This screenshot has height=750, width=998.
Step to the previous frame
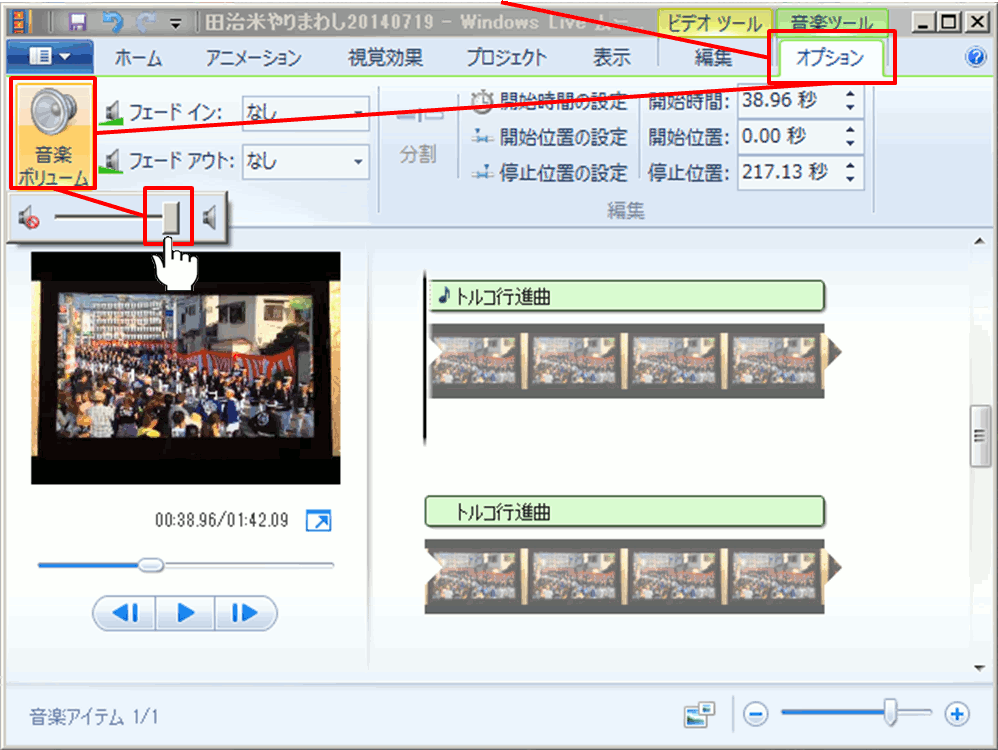coord(126,613)
